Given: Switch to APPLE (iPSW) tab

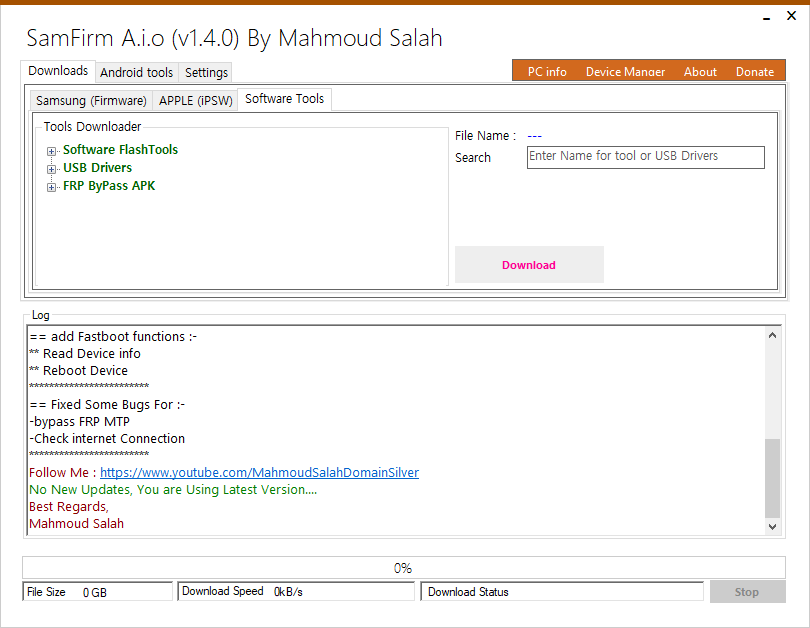Looking at the screenshot, I should click(x=196, y=100).
